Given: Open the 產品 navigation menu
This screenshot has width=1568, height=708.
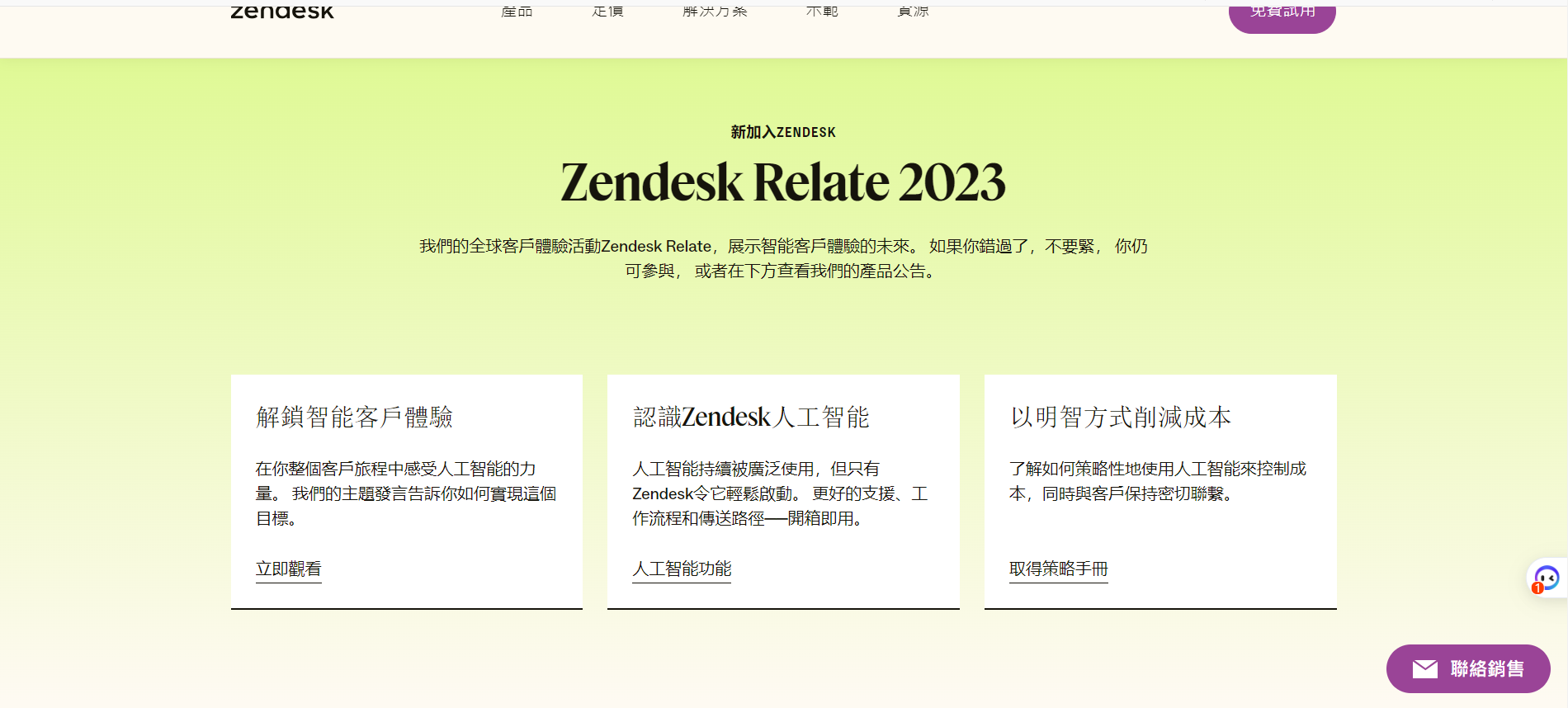Looking at the screenshot, I should [x=517, y=11].
